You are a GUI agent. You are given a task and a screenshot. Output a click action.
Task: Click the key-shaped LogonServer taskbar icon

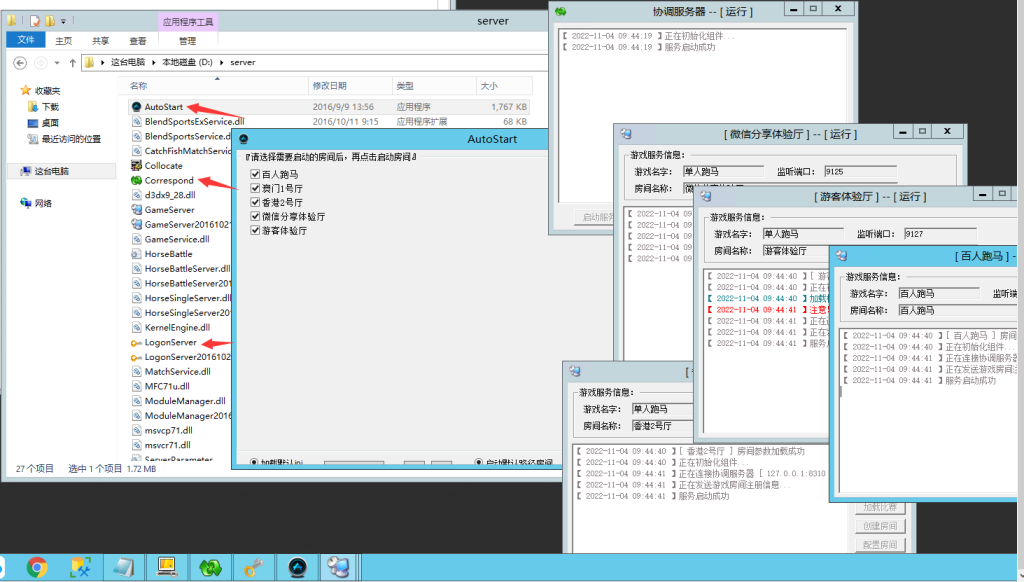254,567
